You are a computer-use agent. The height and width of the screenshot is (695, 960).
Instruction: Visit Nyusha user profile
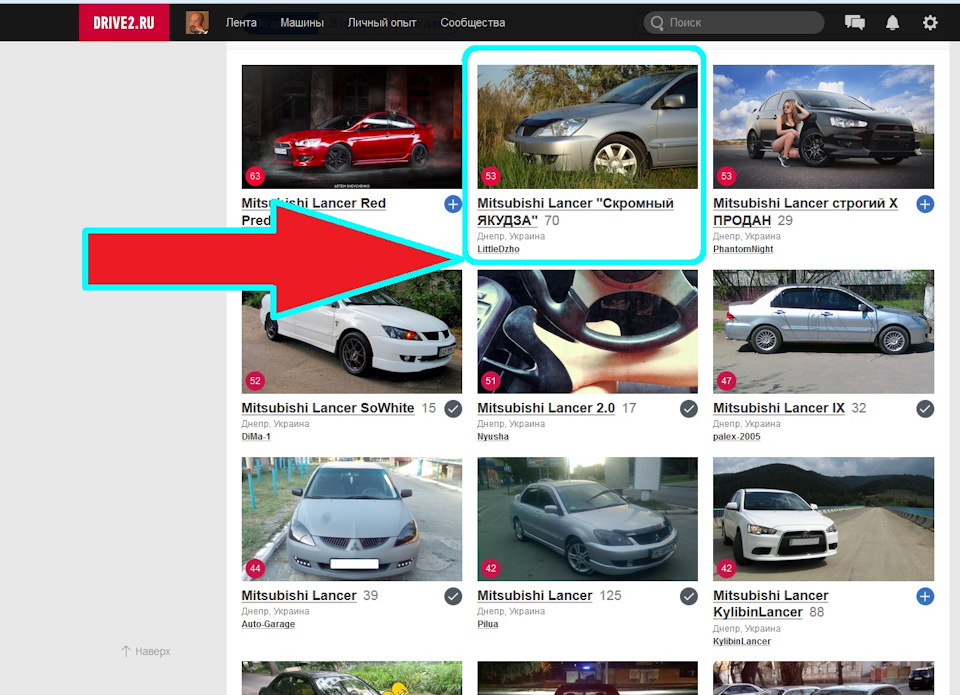point(493,437)
